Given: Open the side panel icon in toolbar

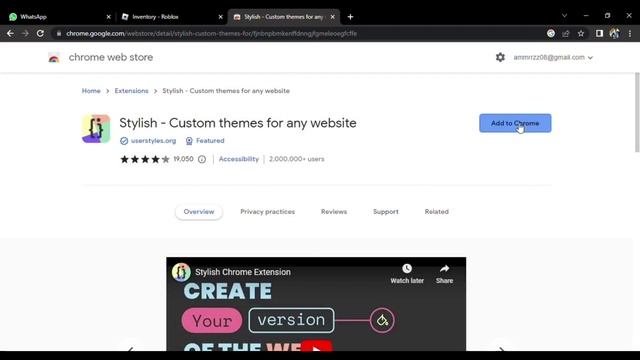Looking at the screenshot, I should (x=599, y=33).
